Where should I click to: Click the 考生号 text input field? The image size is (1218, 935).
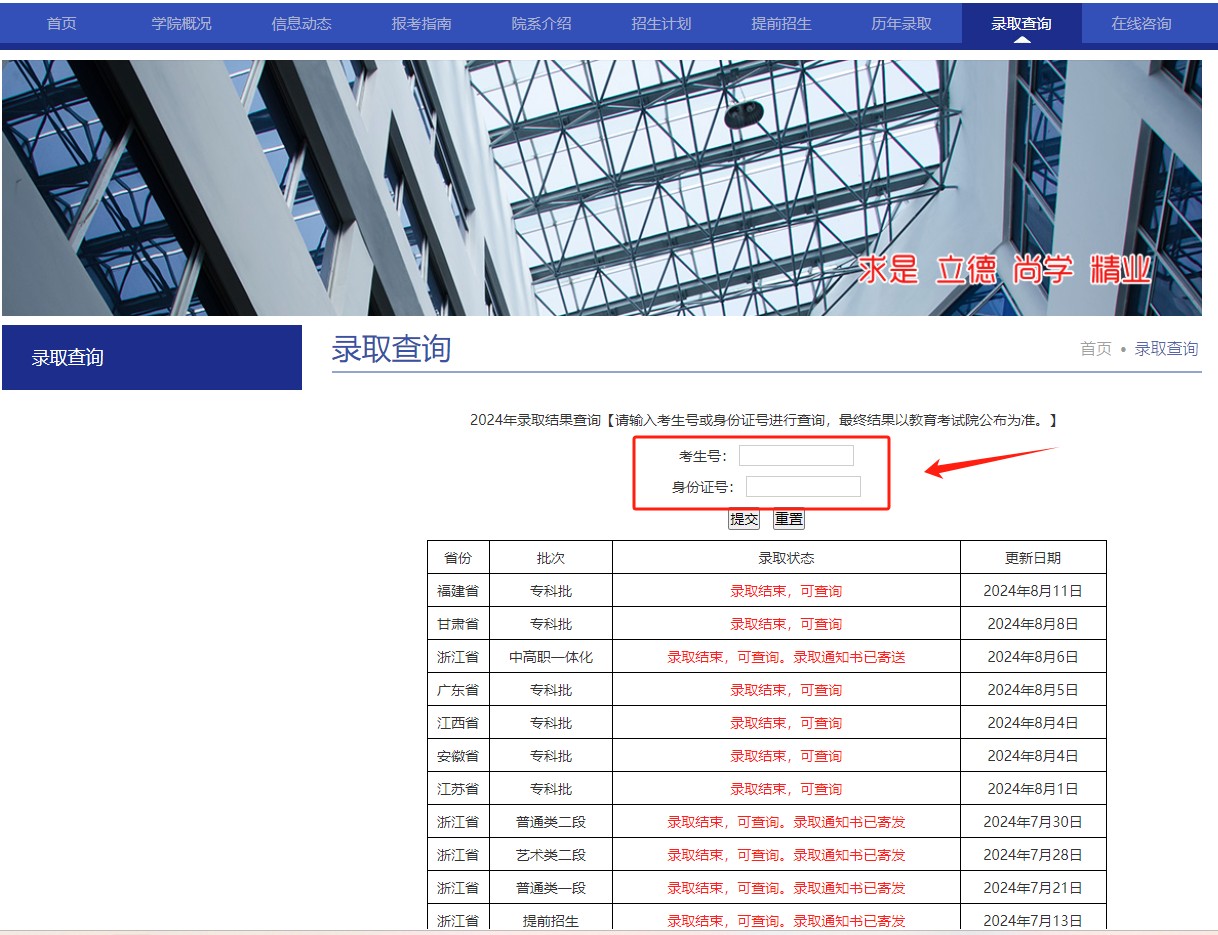click(x=796, y=456)
